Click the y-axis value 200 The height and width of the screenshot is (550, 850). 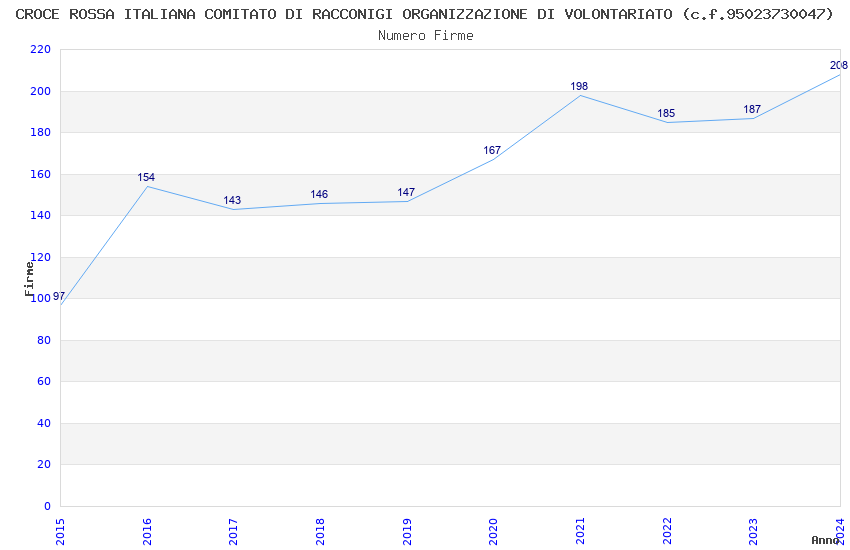pos(41,91)
